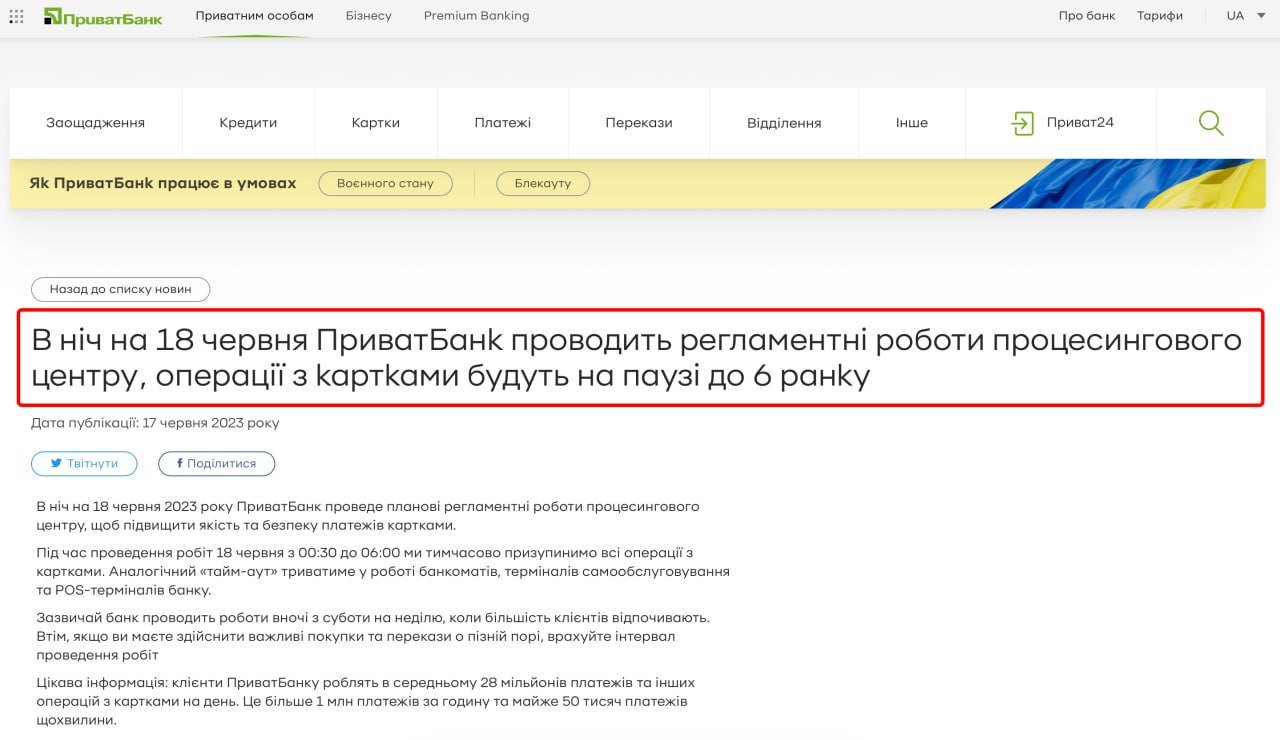Expand the Інше menu

click(911, 123)
